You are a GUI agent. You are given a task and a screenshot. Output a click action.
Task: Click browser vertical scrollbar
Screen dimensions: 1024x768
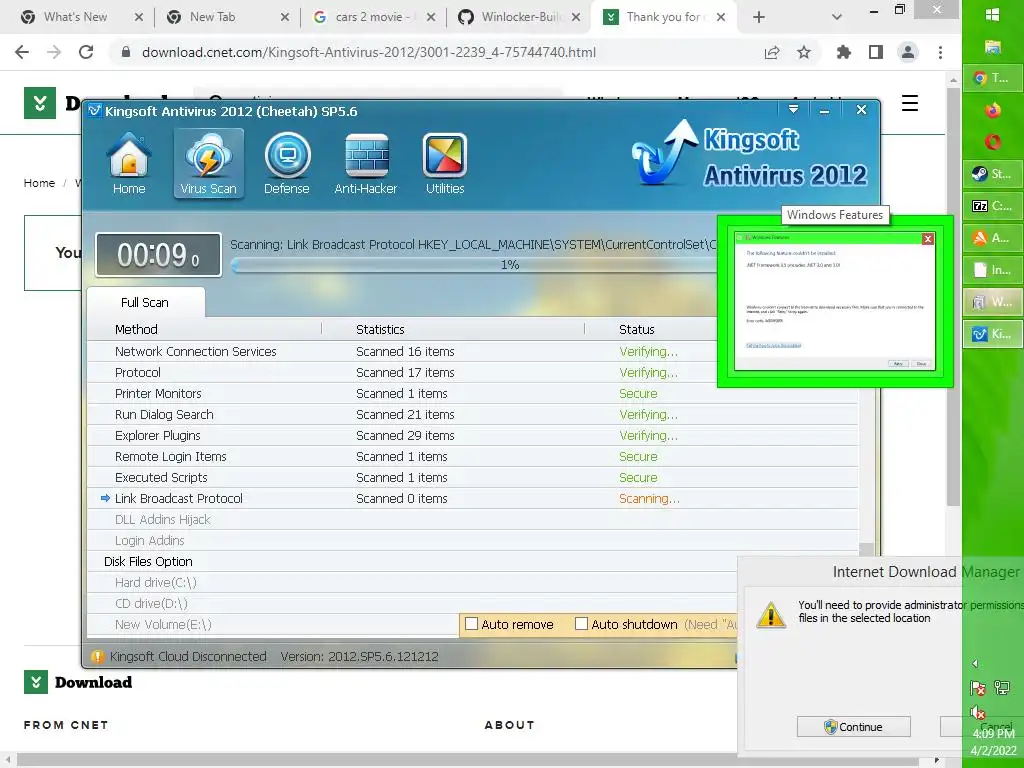coord(953,295)
